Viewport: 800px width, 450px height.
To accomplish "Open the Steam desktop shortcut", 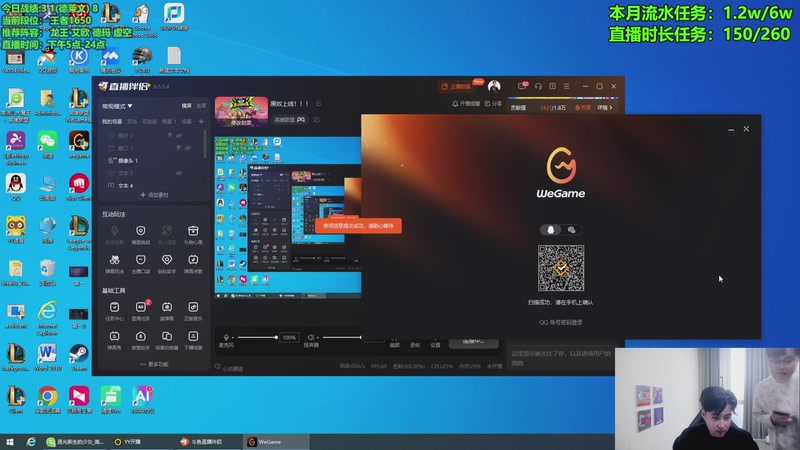I will (79, 357).
